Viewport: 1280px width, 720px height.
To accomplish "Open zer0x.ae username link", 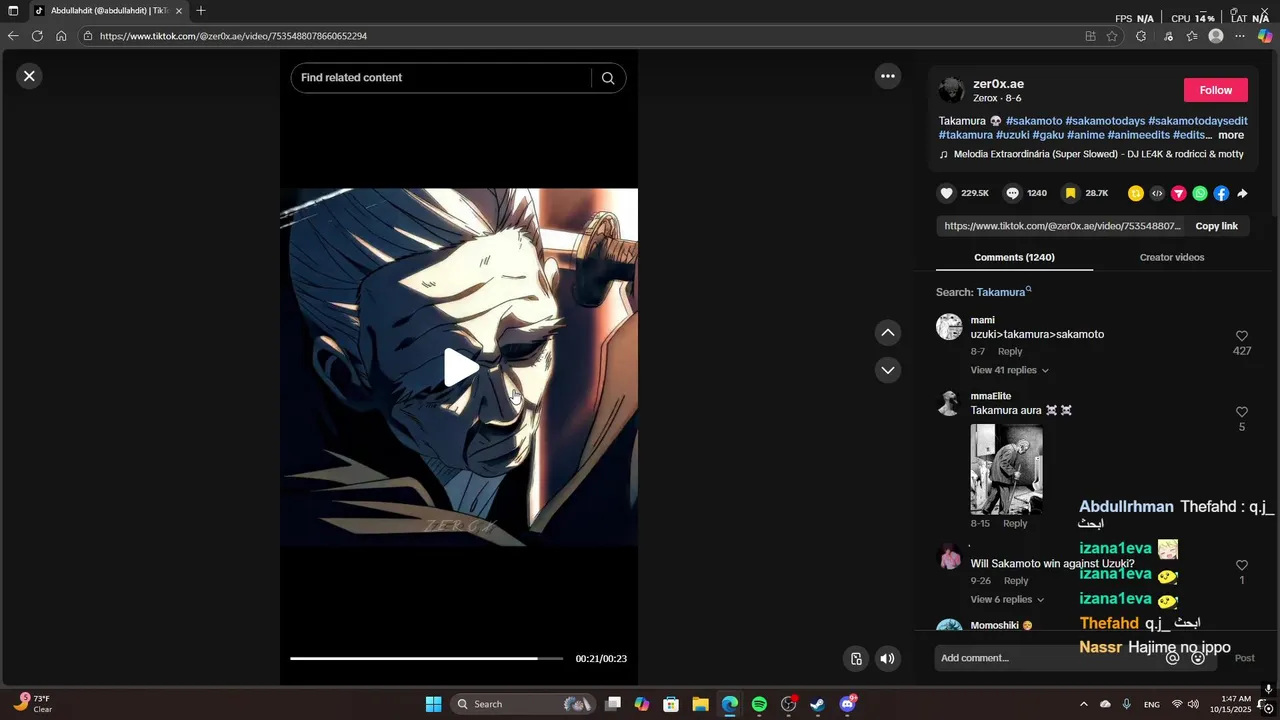I will pos(998,84).
